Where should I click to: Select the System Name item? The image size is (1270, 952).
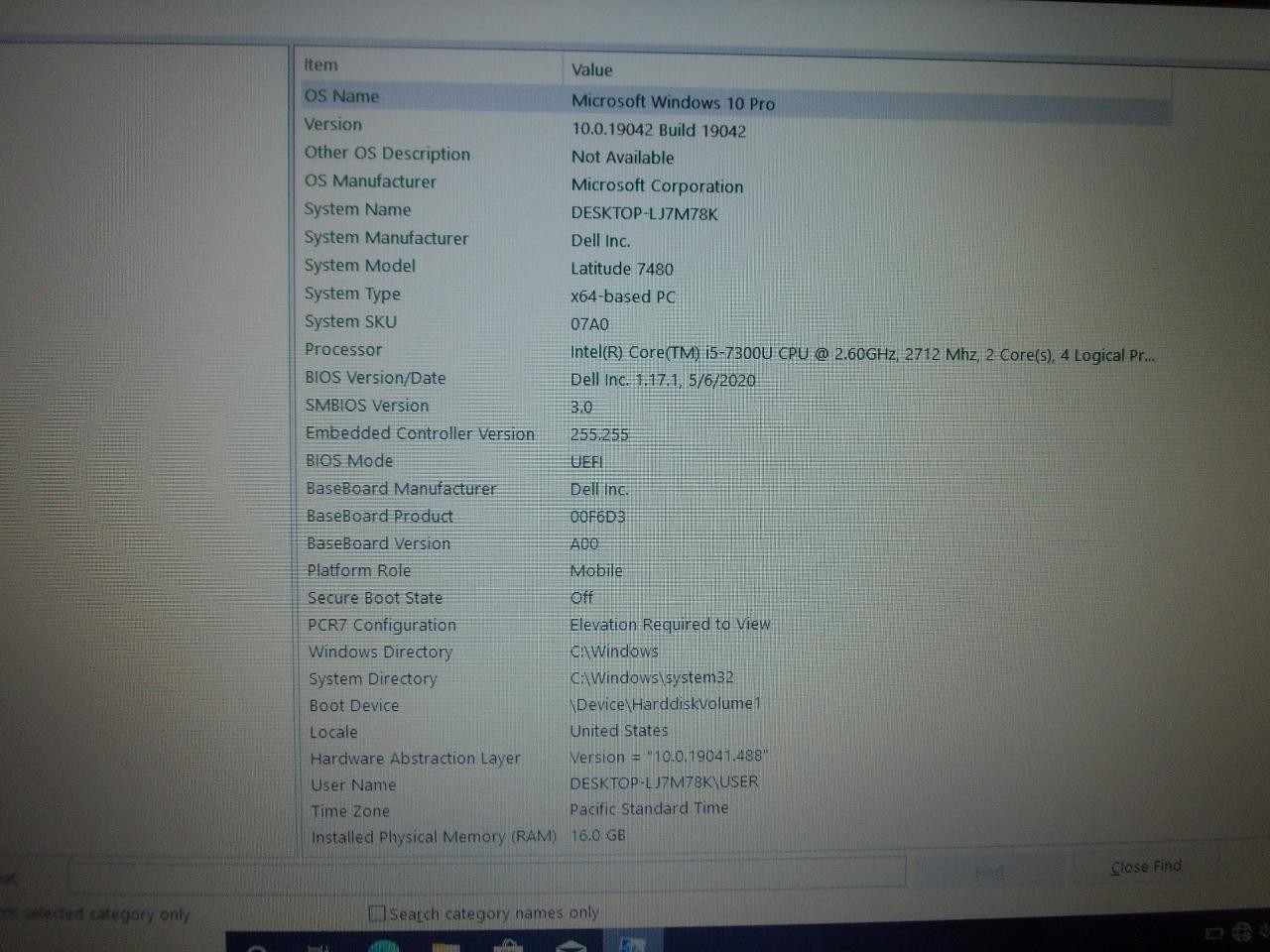pos(357,209)
